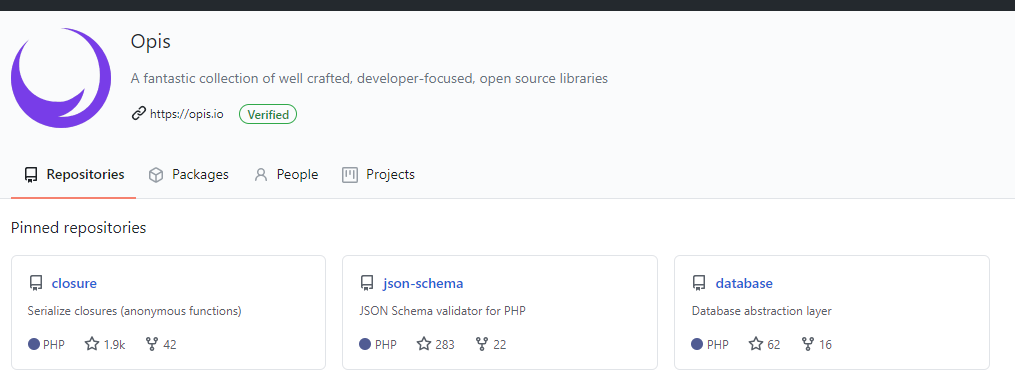Click the Opis purple crescent logo

[61, 78]
